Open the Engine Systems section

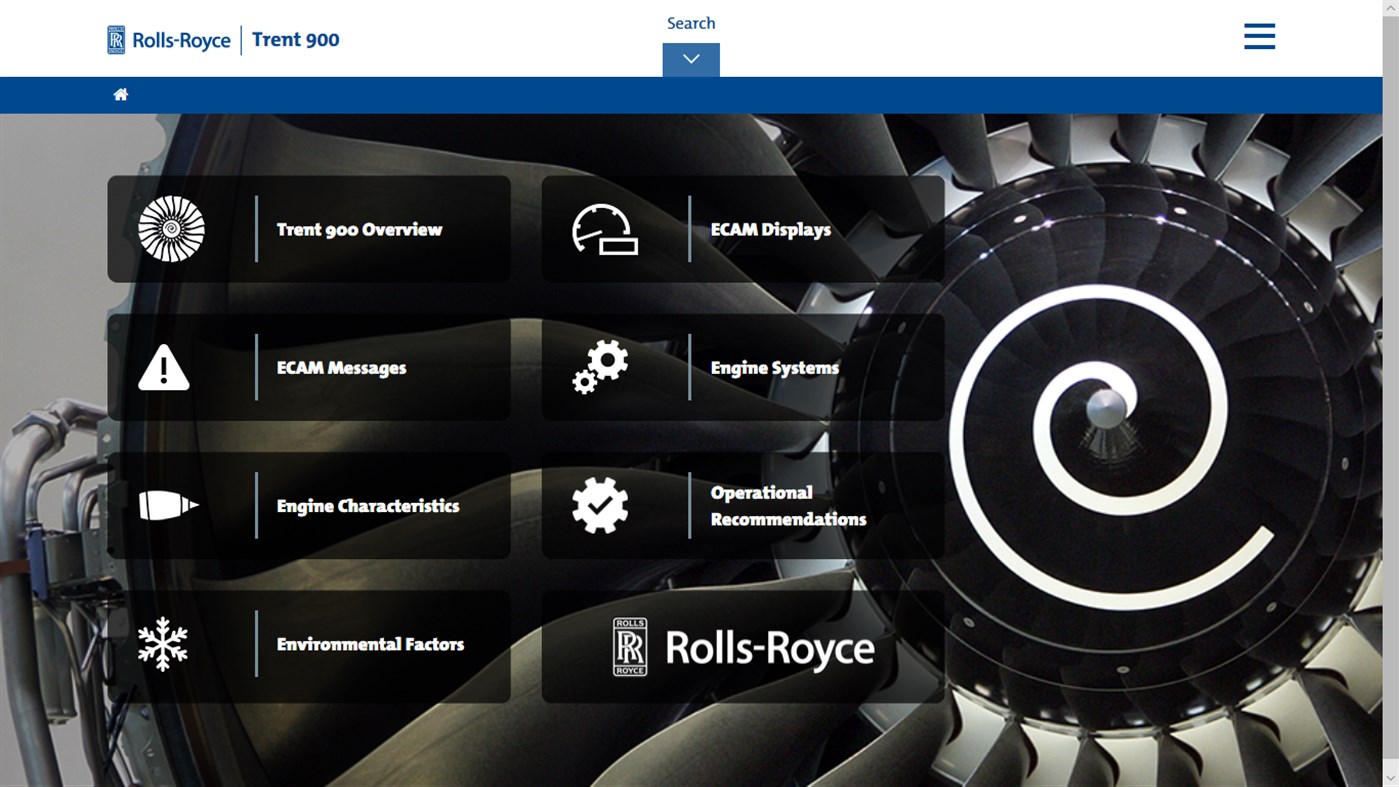click(774, 367)
